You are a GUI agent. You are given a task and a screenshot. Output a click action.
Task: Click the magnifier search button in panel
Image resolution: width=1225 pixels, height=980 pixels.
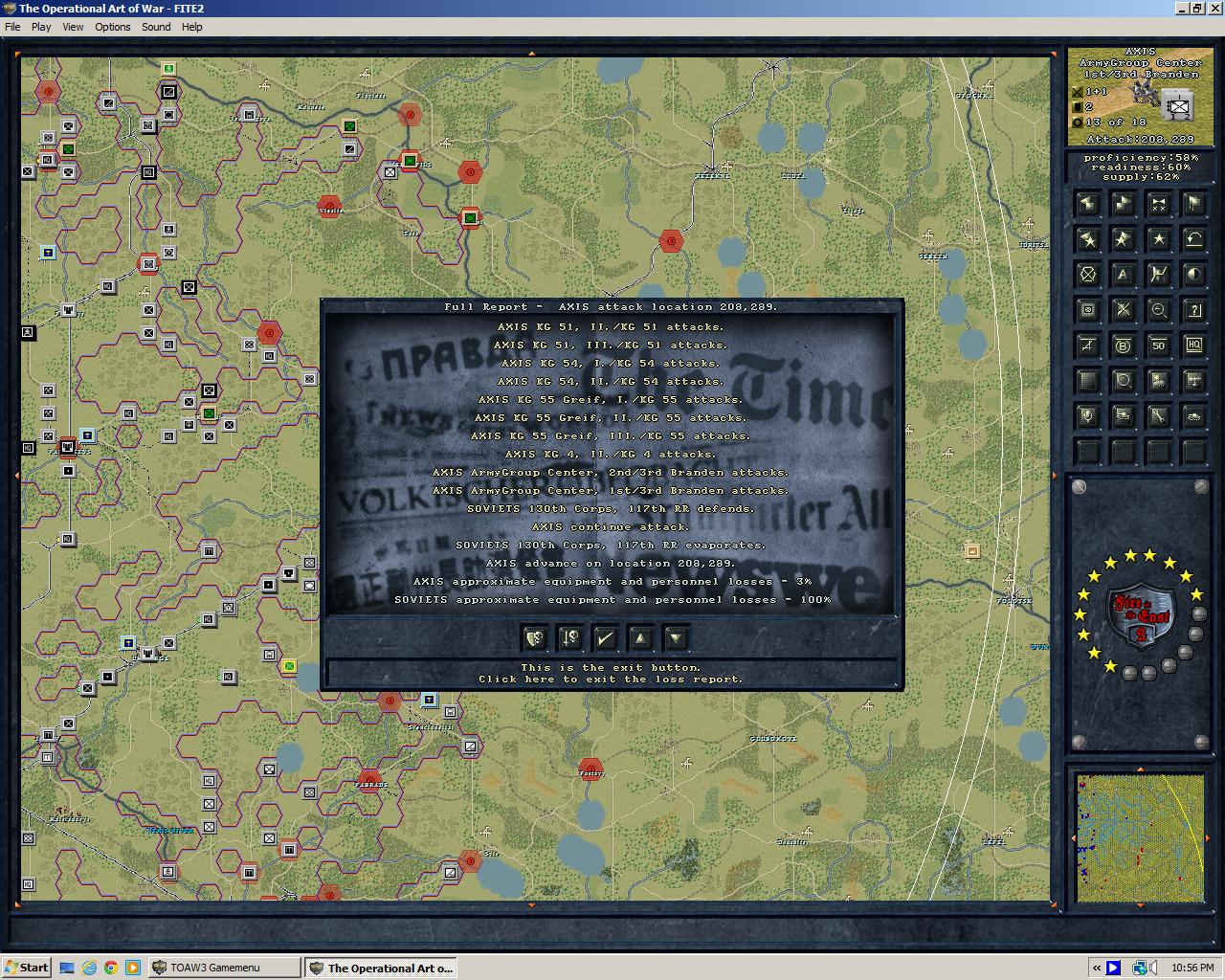[x=1124, y=381]
